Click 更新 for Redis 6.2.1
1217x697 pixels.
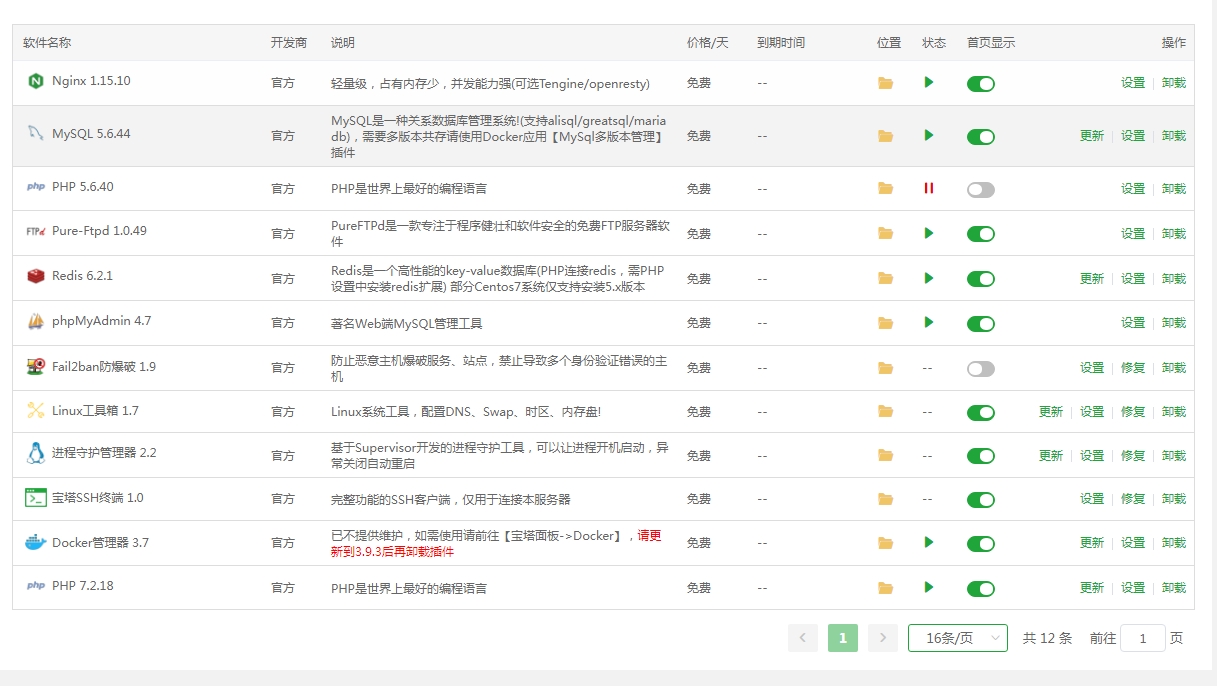click(1092, 279)
